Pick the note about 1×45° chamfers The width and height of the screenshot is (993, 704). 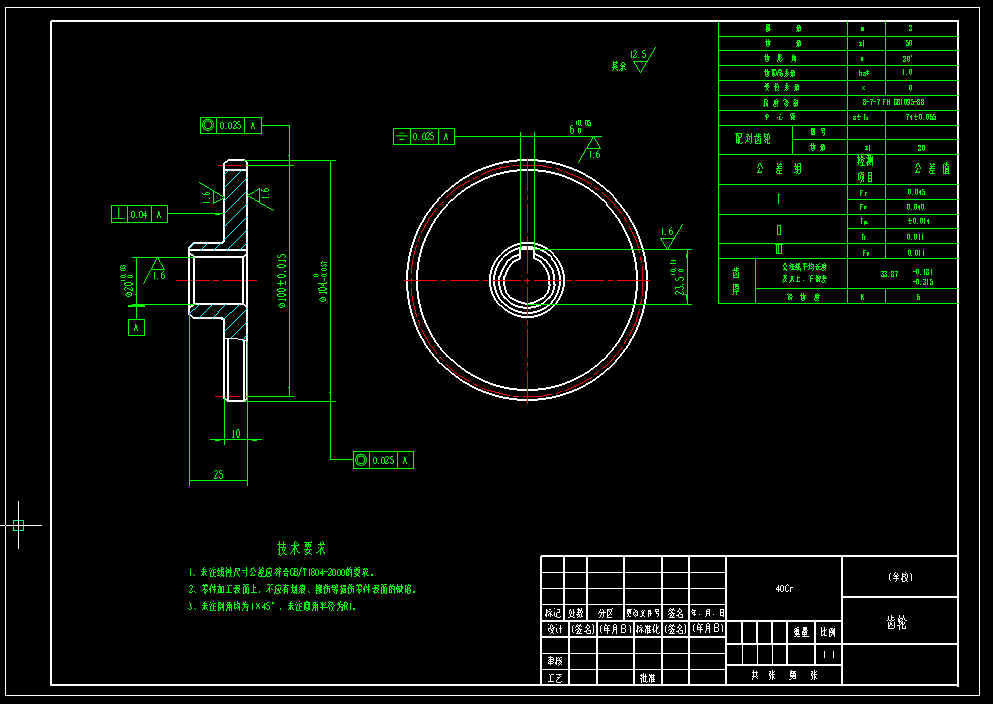pyautogui.click(x=272, y=607)
